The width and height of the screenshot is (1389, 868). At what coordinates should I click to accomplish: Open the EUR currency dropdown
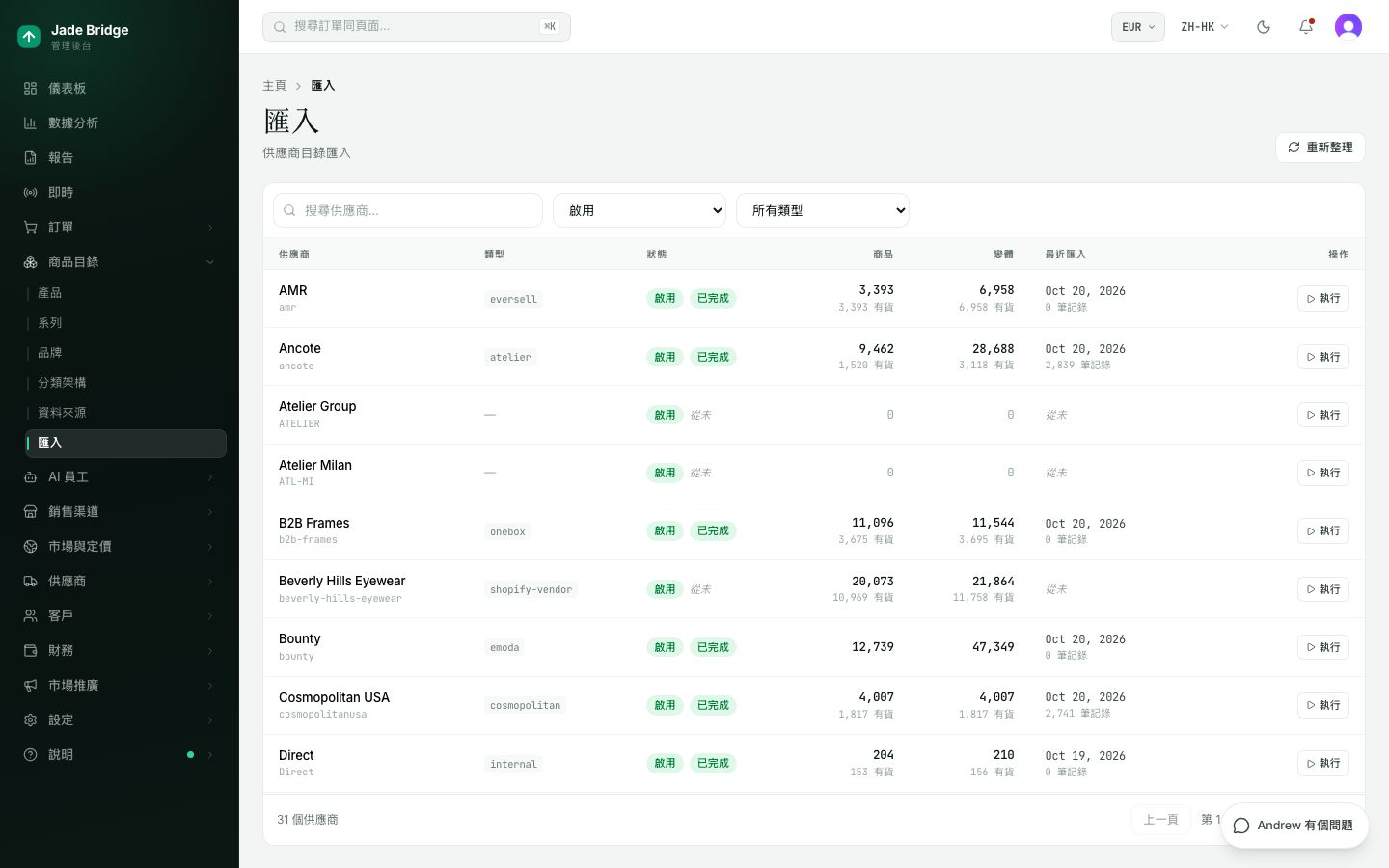coord(1138,27)
